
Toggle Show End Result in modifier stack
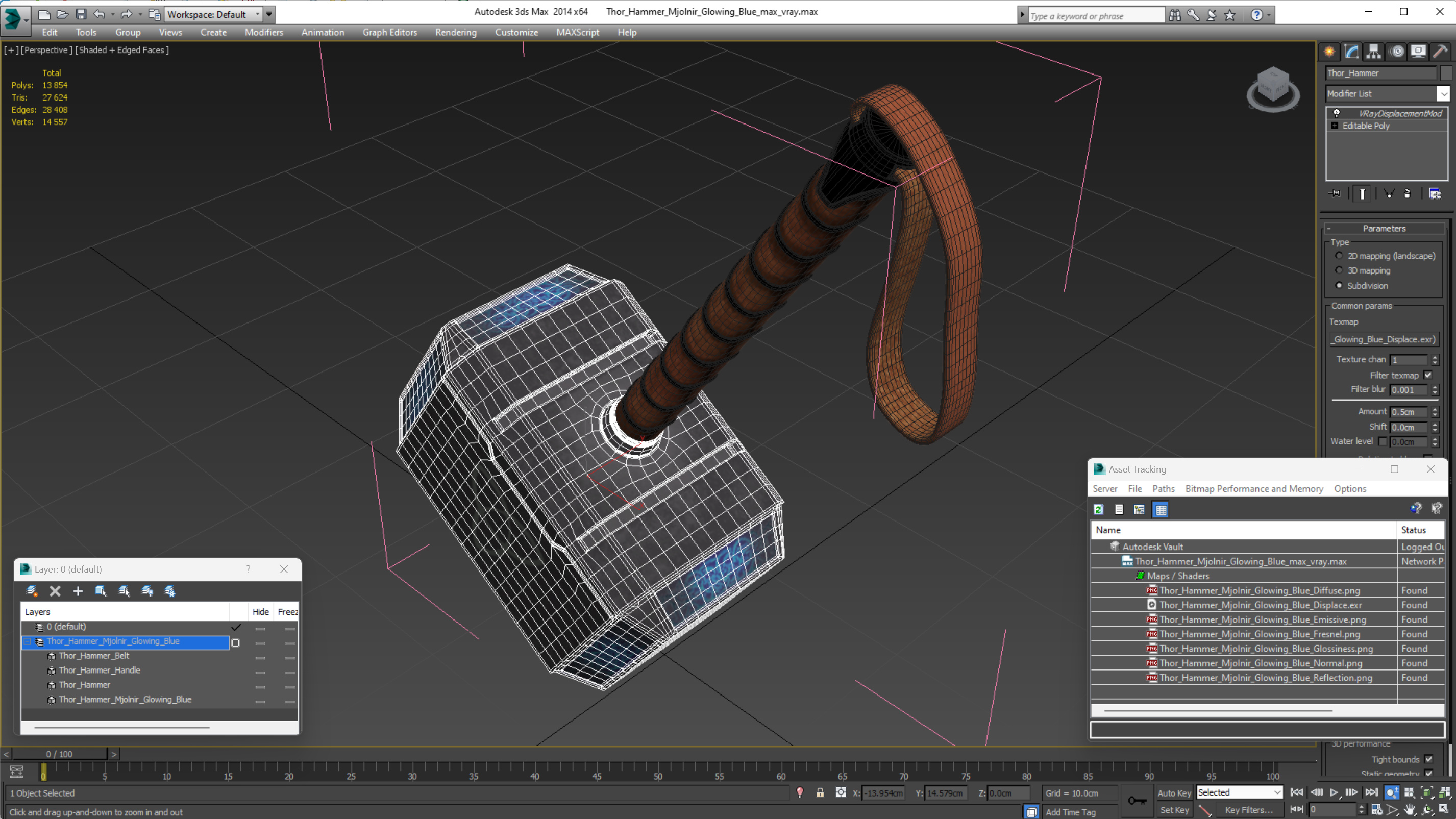tap(1362, 194)
